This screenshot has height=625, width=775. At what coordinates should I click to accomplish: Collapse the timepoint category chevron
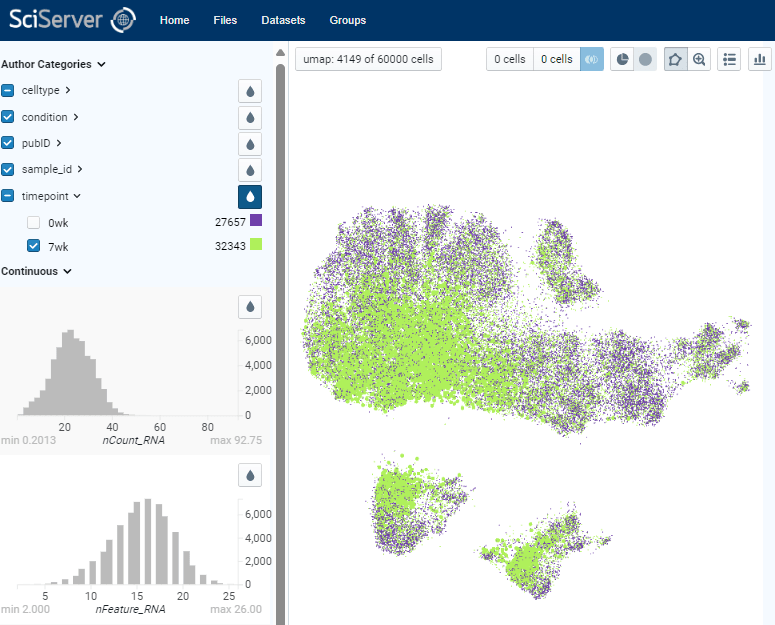77,196
